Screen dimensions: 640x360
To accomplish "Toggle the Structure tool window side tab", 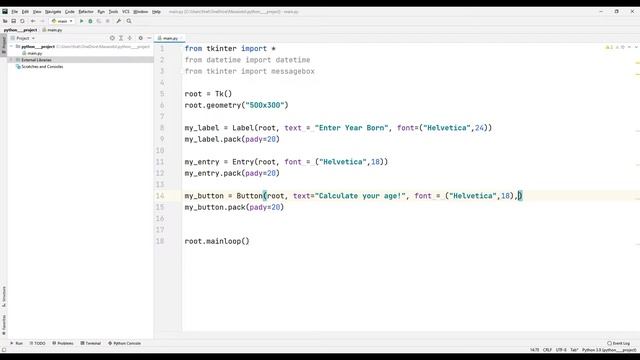I will coord(4,297).
